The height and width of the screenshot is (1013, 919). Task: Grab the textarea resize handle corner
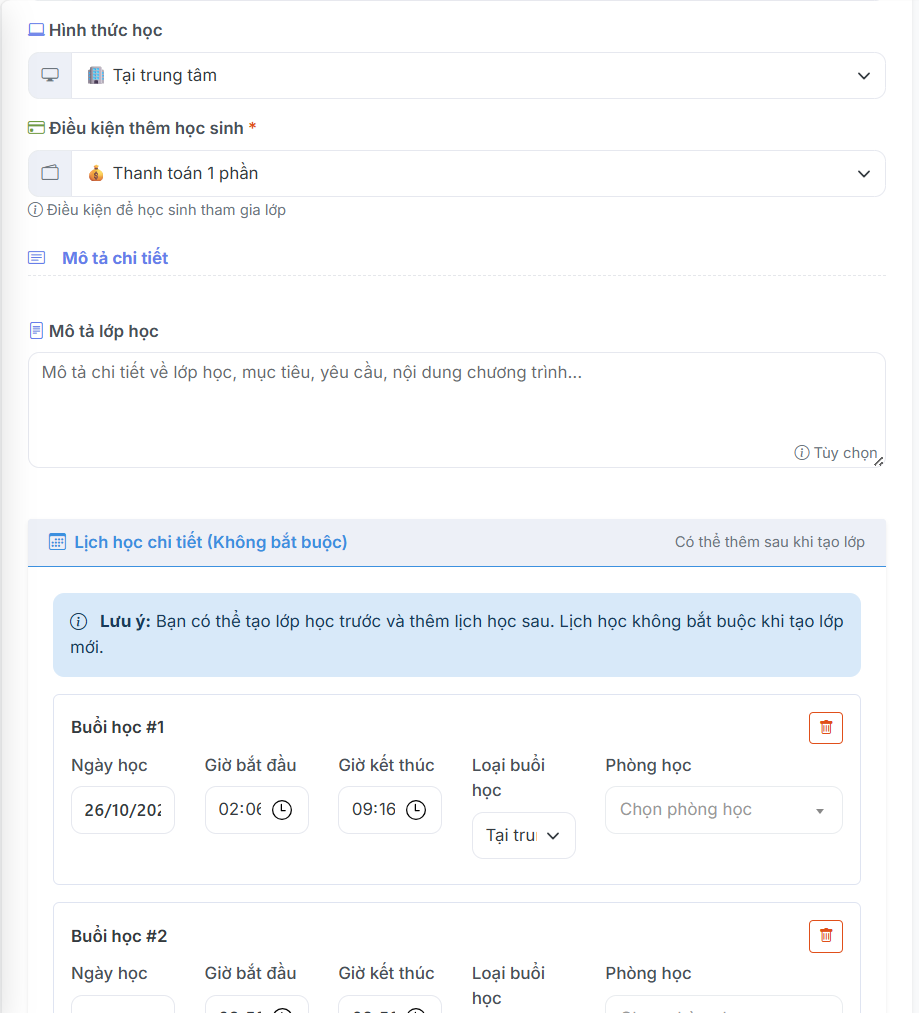pyautogui.click(x=878, y=460)
